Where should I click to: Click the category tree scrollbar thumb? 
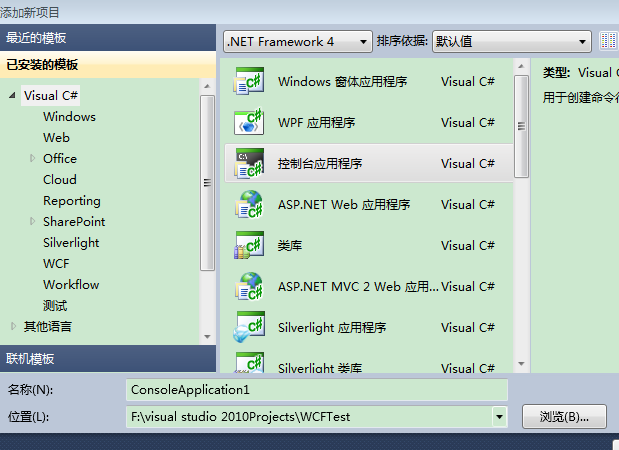207,183
